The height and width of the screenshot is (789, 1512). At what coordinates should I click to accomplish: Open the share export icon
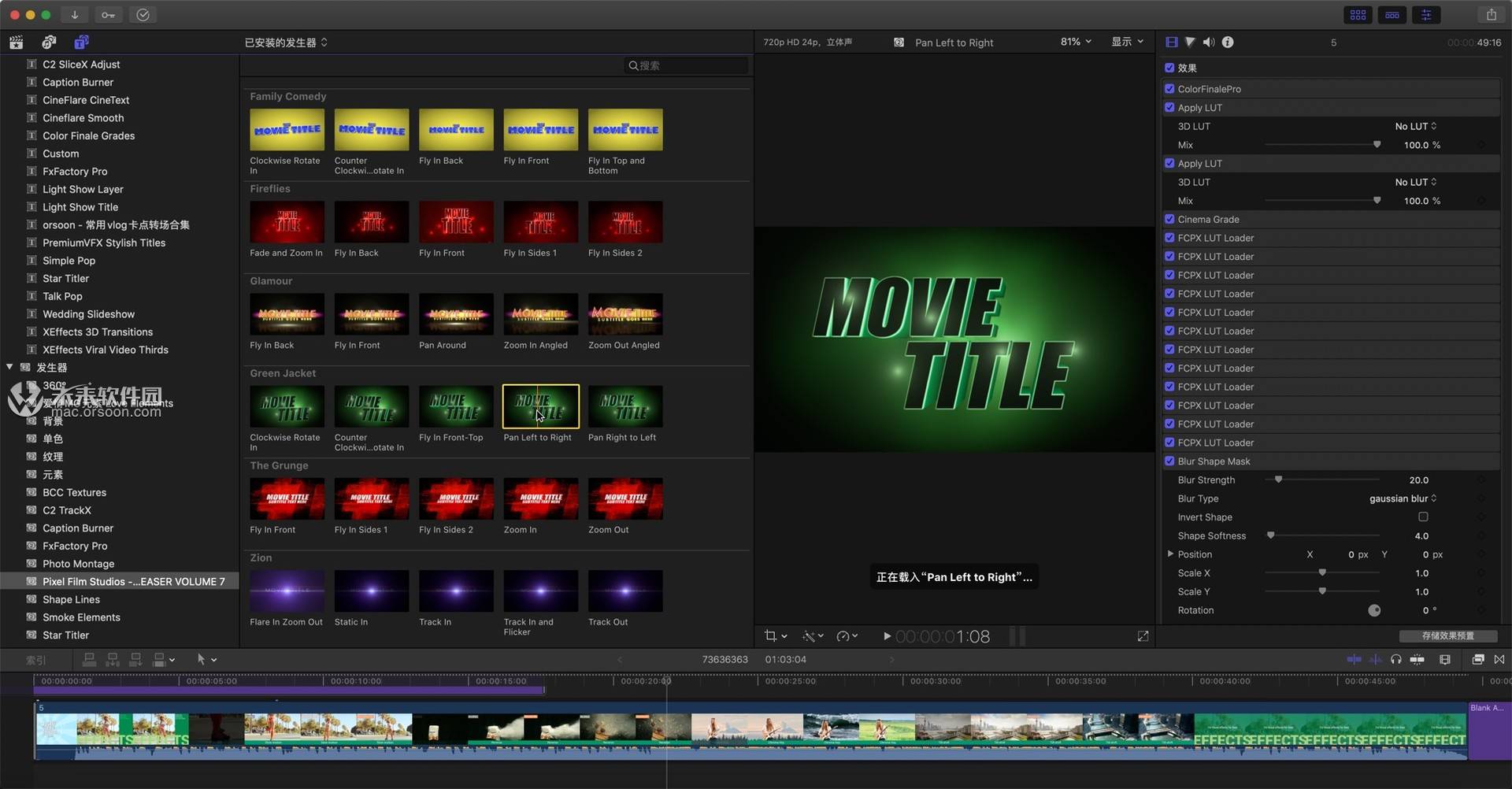[1492, 15]
